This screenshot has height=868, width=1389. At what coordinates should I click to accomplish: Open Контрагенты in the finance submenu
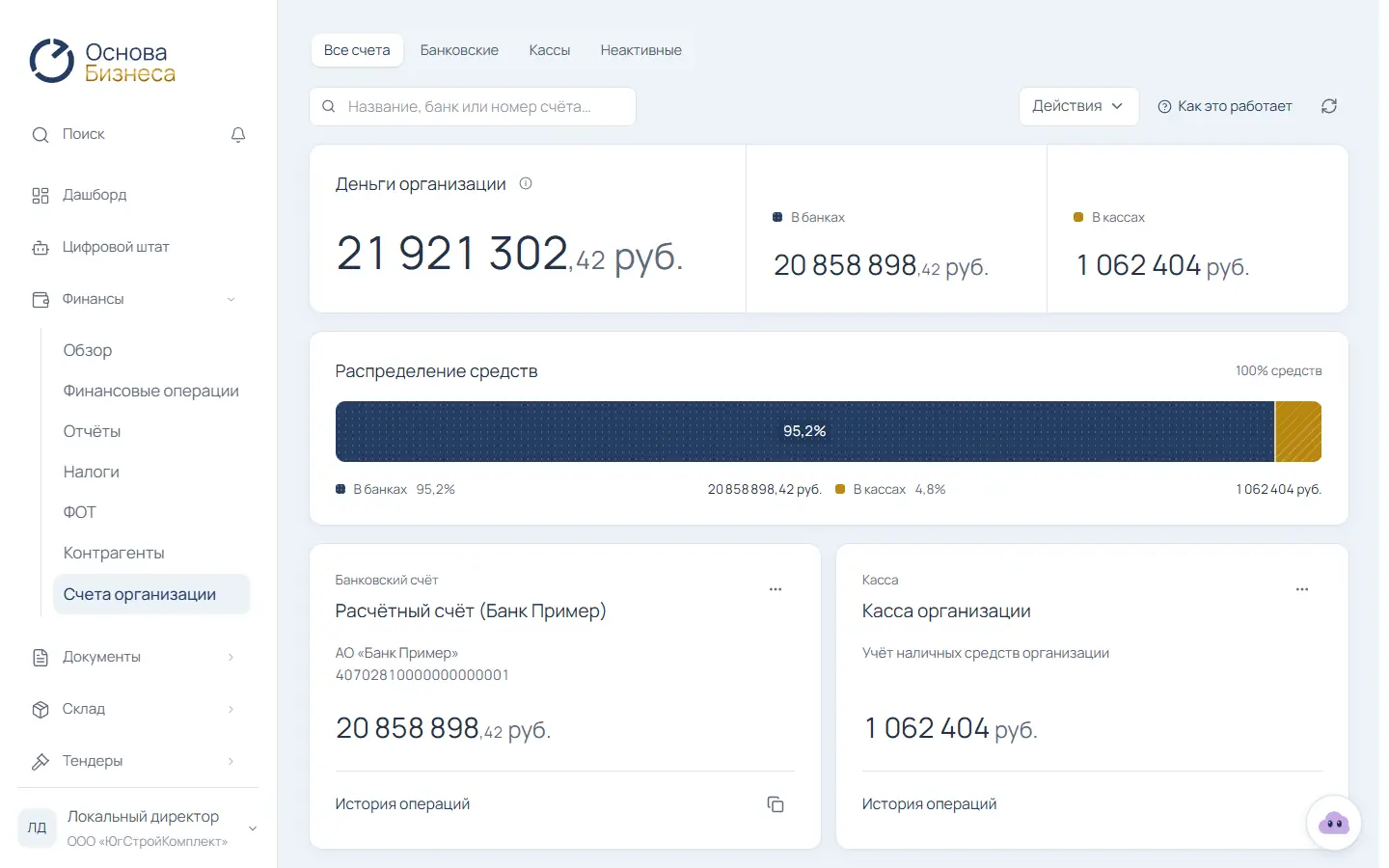point(114,553)
